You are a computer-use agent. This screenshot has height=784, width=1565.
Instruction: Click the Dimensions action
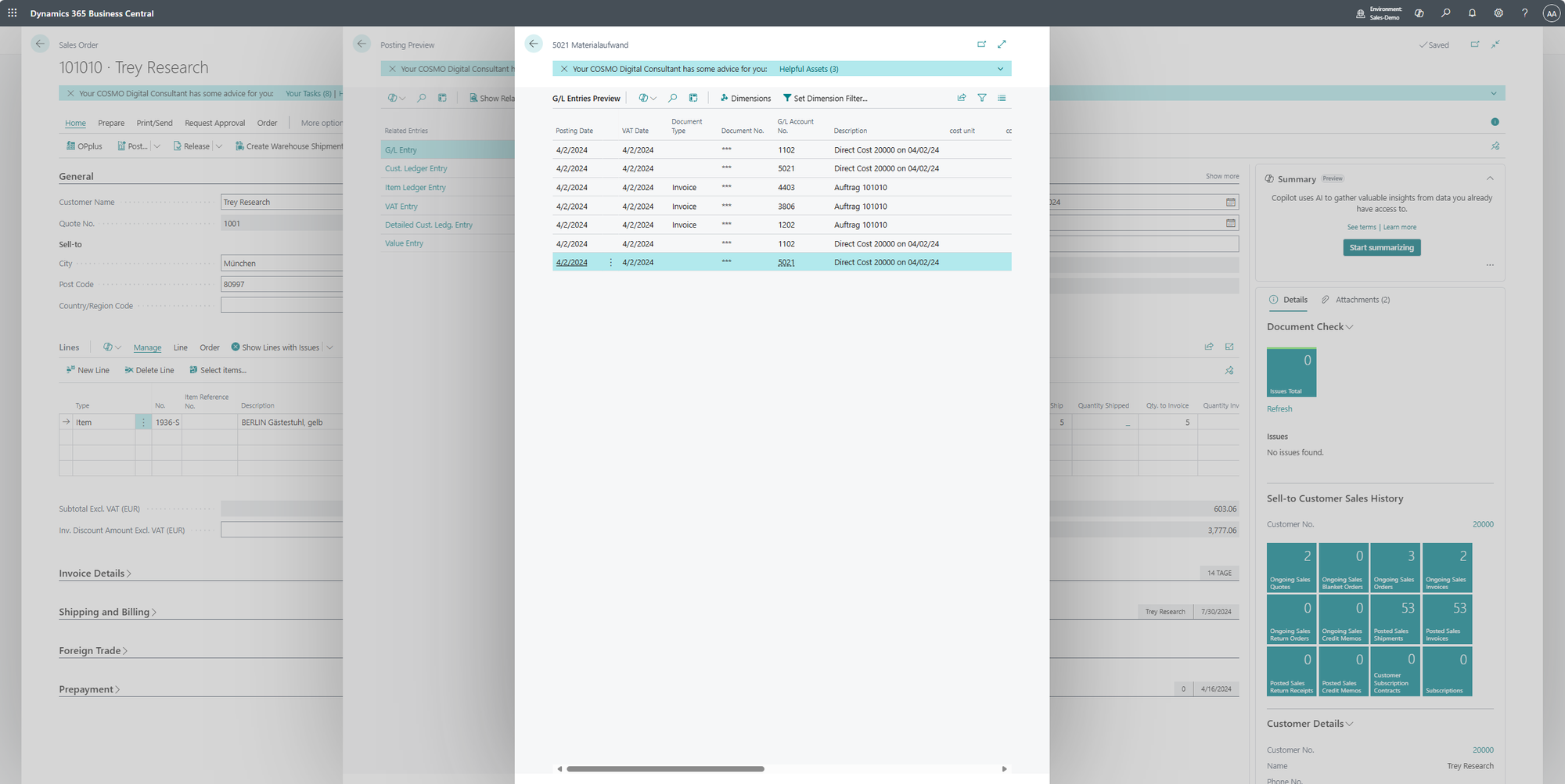(746, 99)
